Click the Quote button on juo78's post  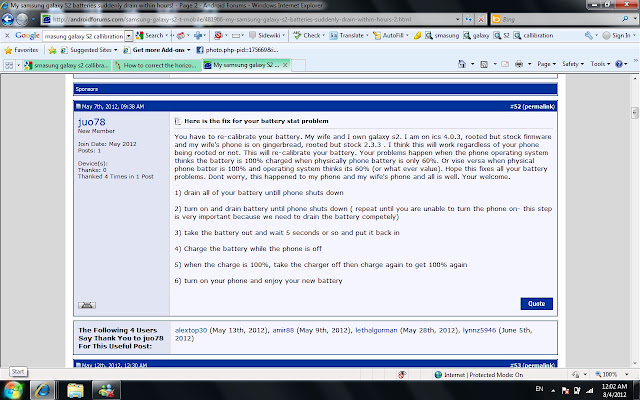point(536,304)
